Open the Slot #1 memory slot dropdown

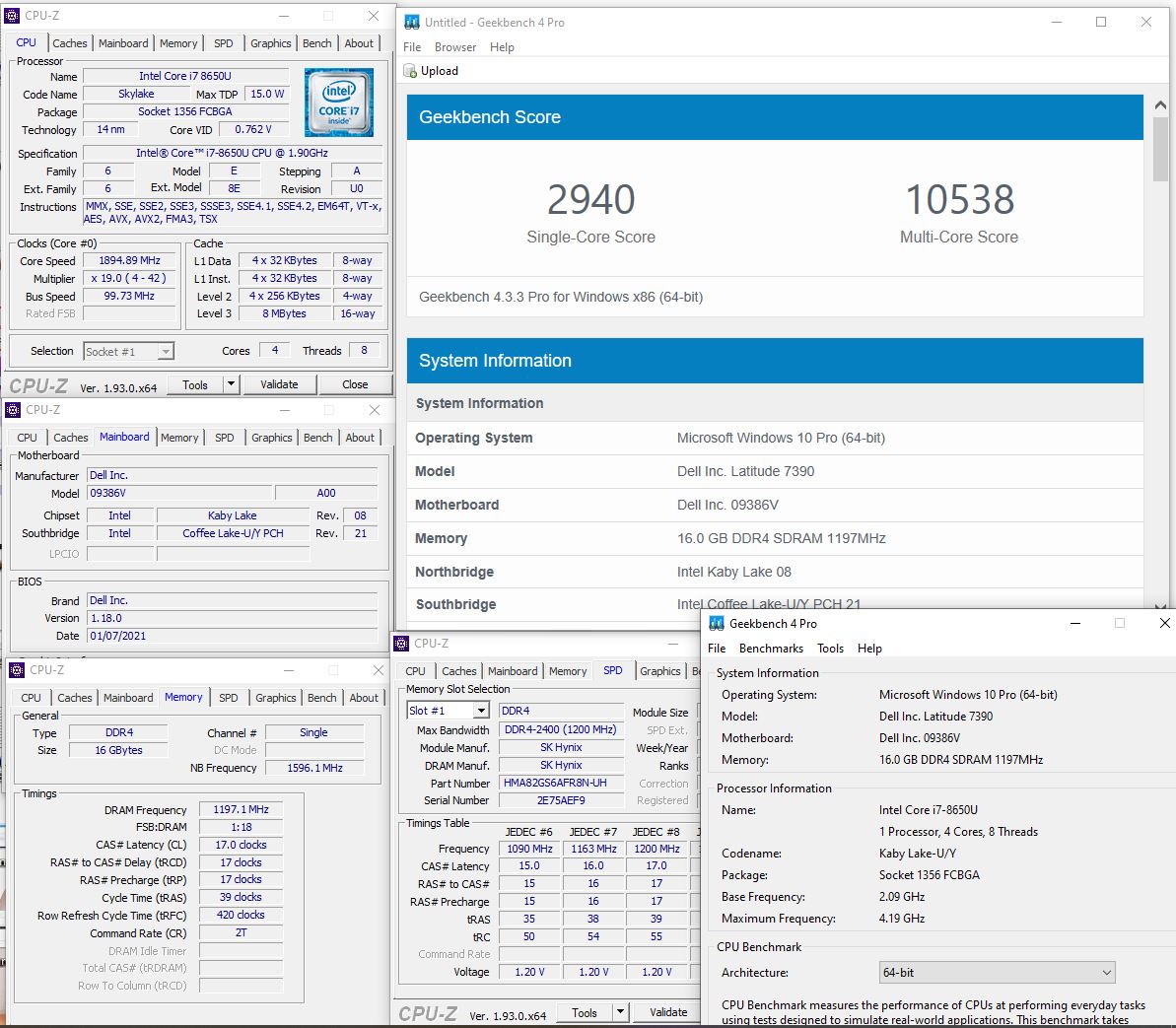(448, 710)
